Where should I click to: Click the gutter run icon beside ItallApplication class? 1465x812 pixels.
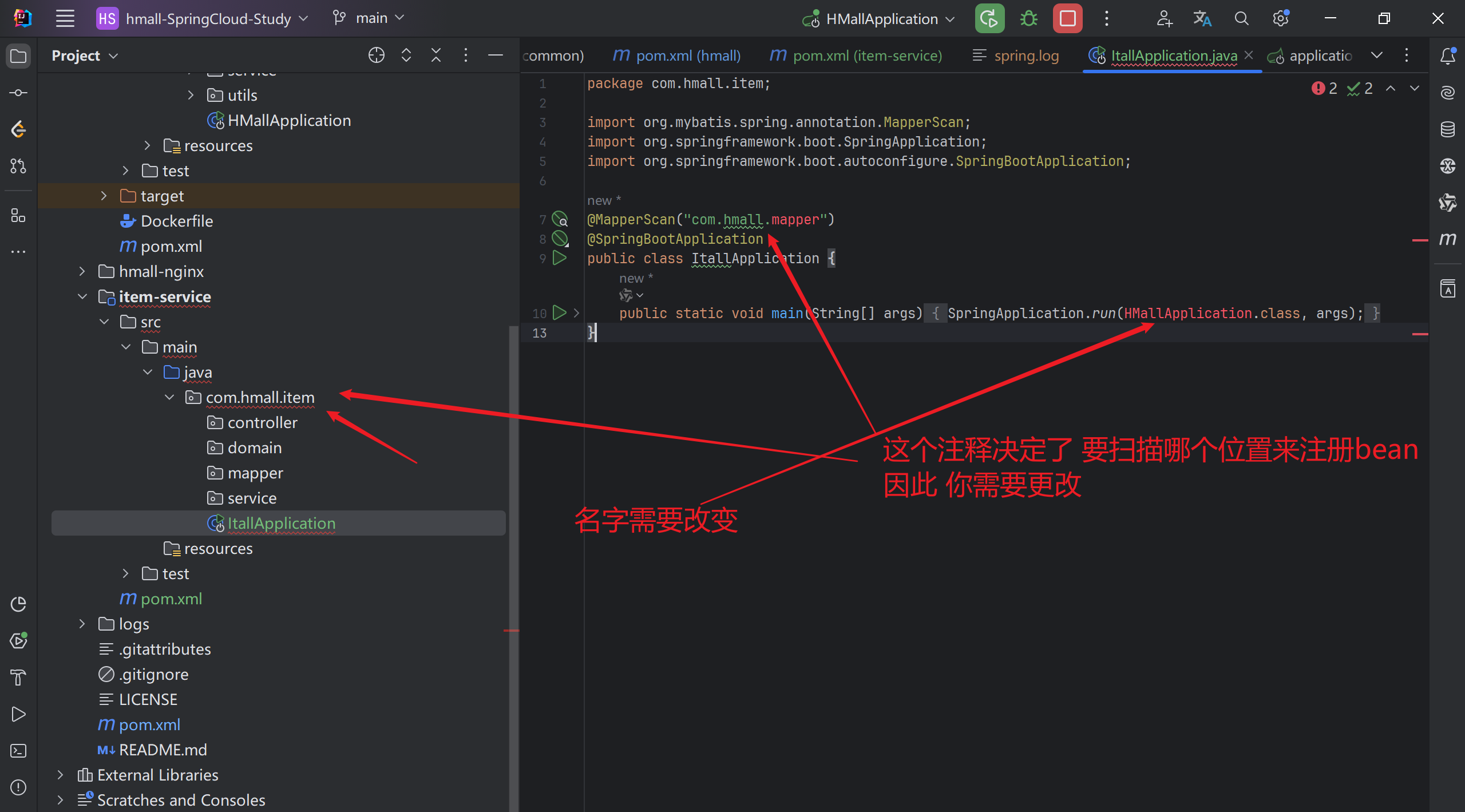click(559, 258)
